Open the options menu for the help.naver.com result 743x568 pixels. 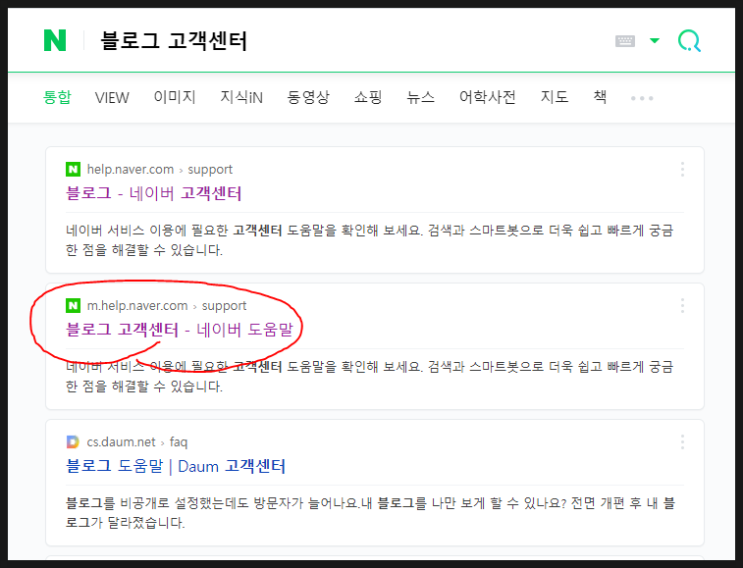pos(682,169)
